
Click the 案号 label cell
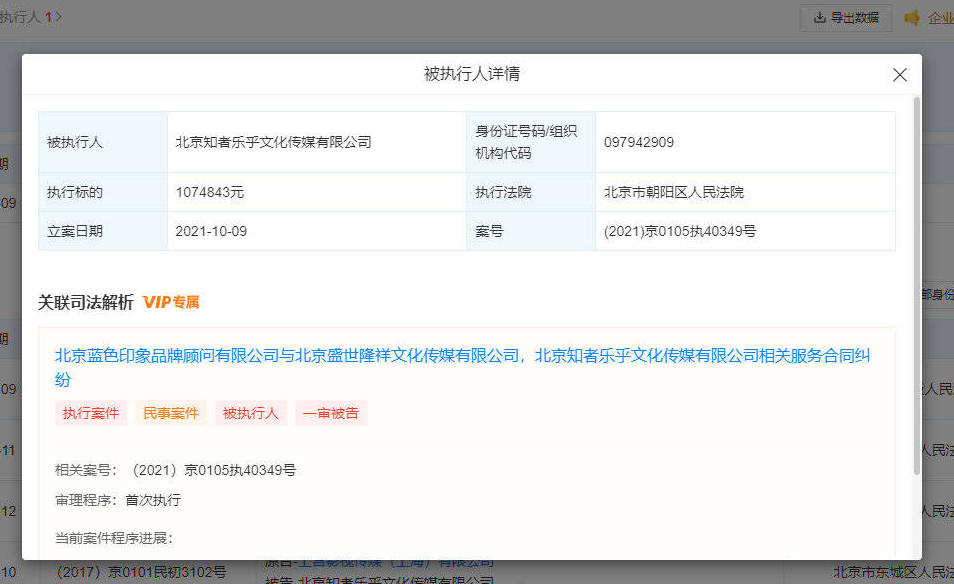click(x=531, y=231)
